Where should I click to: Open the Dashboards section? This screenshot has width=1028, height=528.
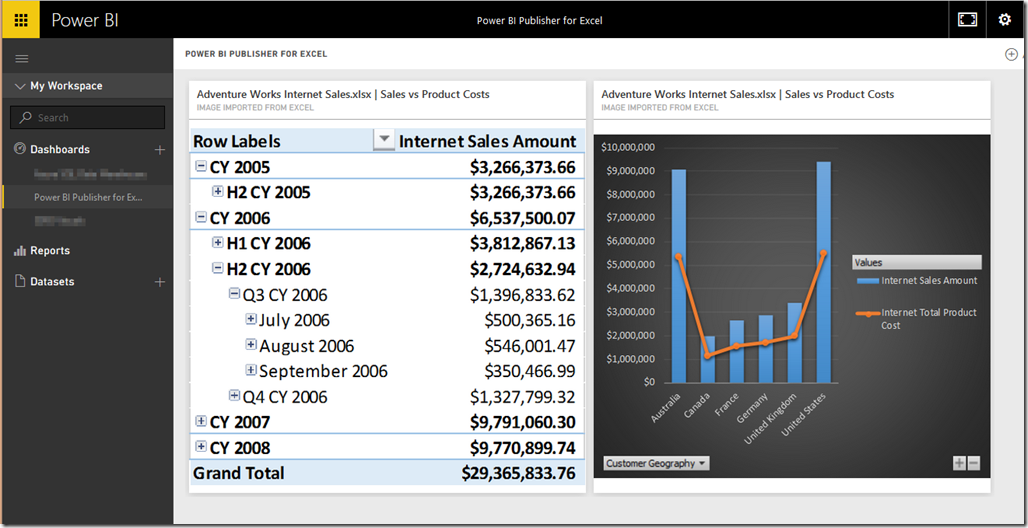coord(60,150)
